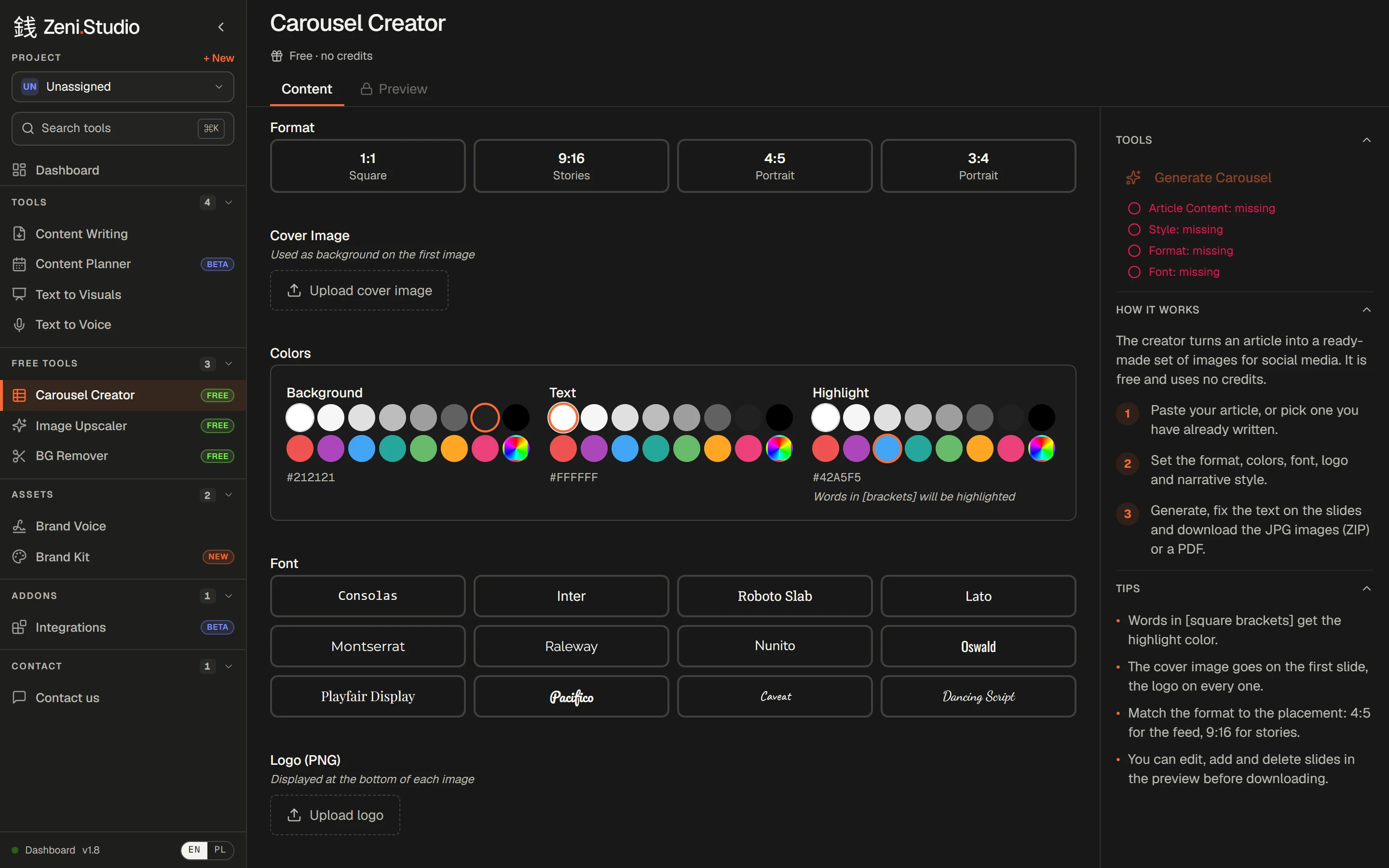The height and width of the screenshot is (868, 1389).
Task: Pick the red Background color swatch
Action: click(300, 448)
